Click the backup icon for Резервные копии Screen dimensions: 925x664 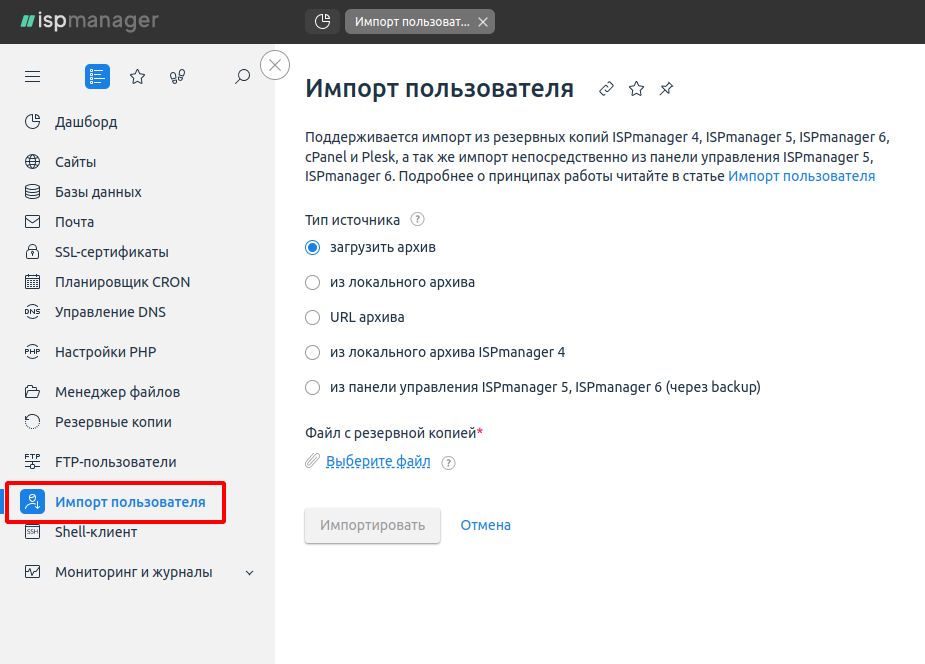(32, 422)
